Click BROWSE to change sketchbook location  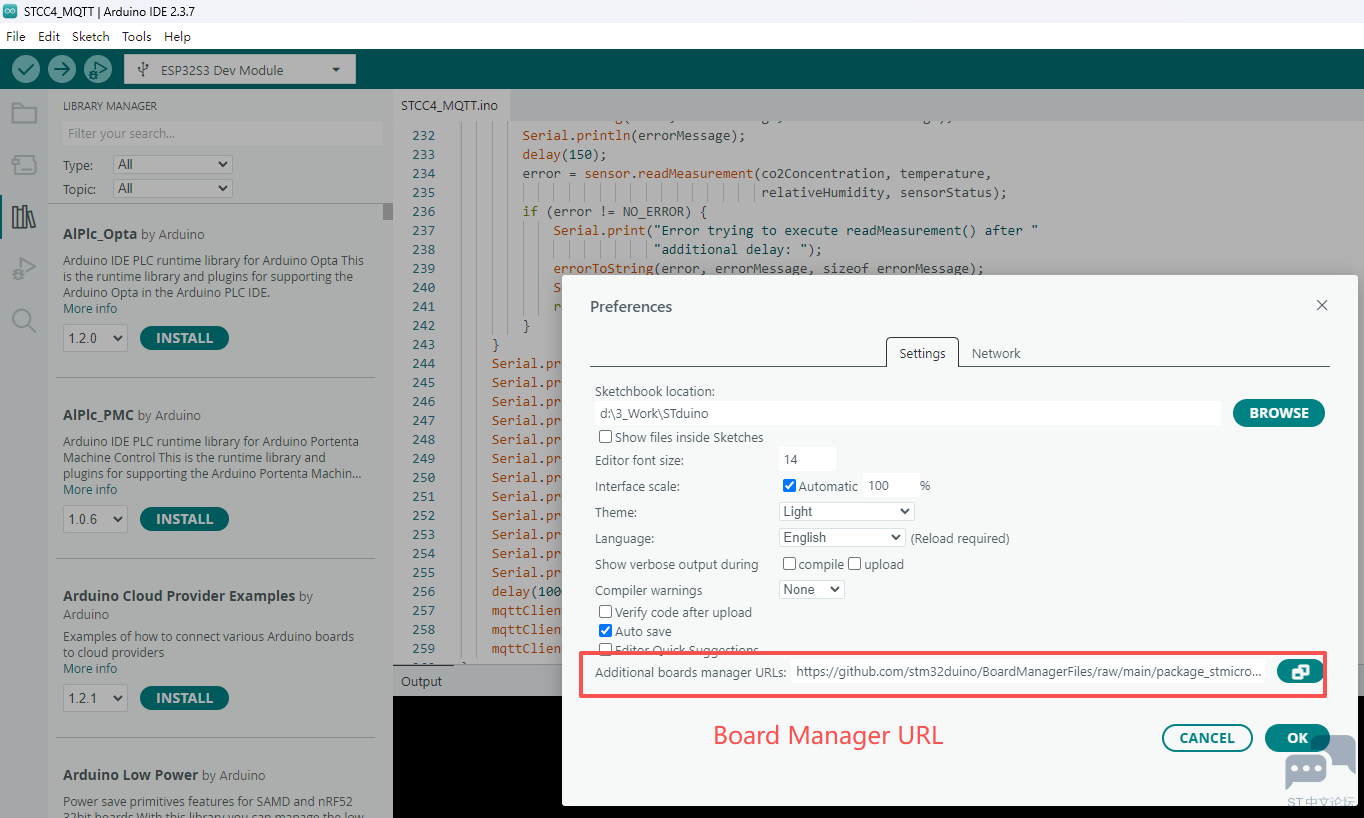point(1278,412)
